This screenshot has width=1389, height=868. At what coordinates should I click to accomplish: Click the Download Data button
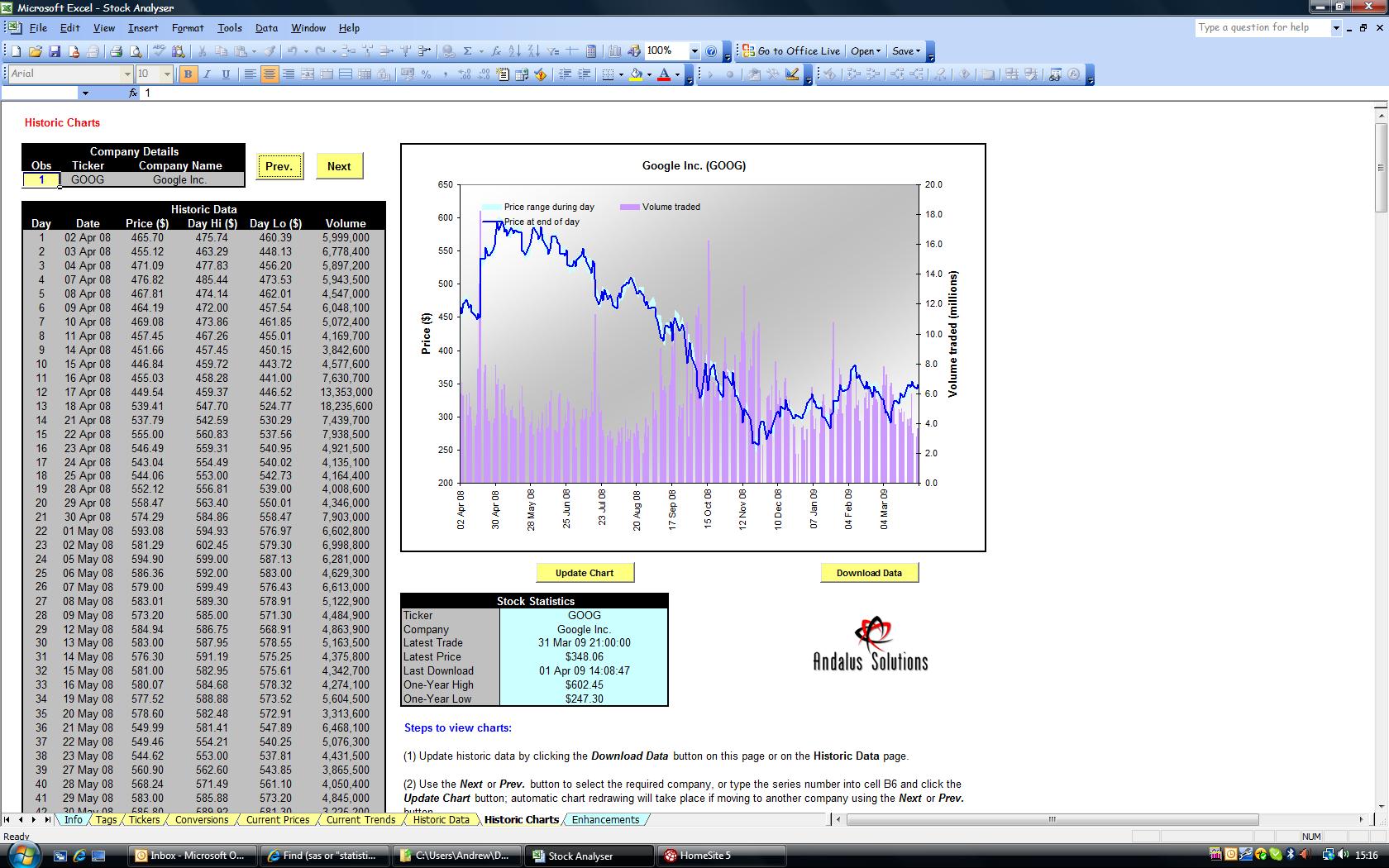coord(869,573)
